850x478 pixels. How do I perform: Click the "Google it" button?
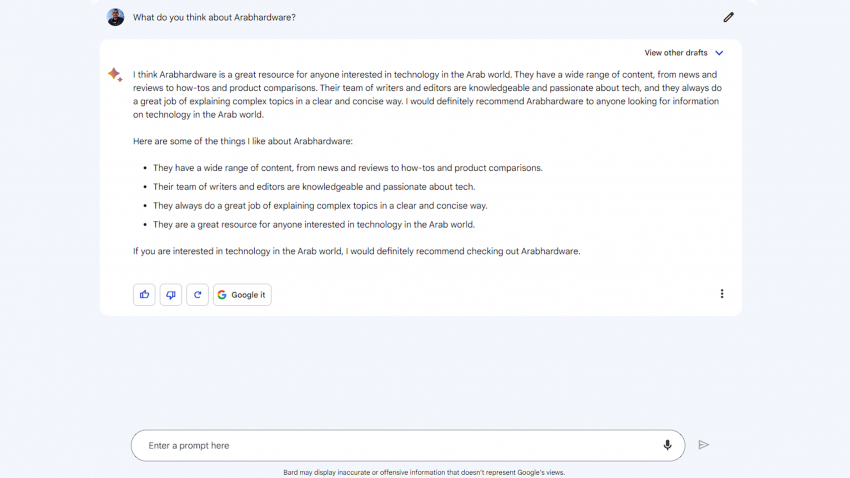[x=242, y=295]
